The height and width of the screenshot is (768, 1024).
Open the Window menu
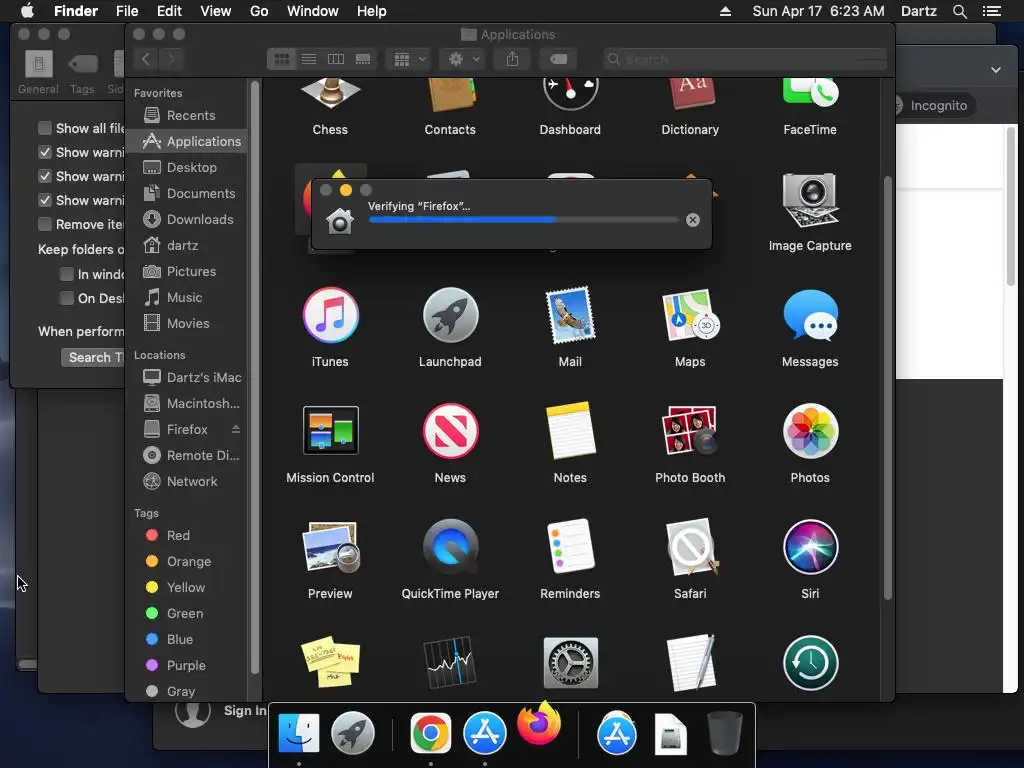point(313,11)
